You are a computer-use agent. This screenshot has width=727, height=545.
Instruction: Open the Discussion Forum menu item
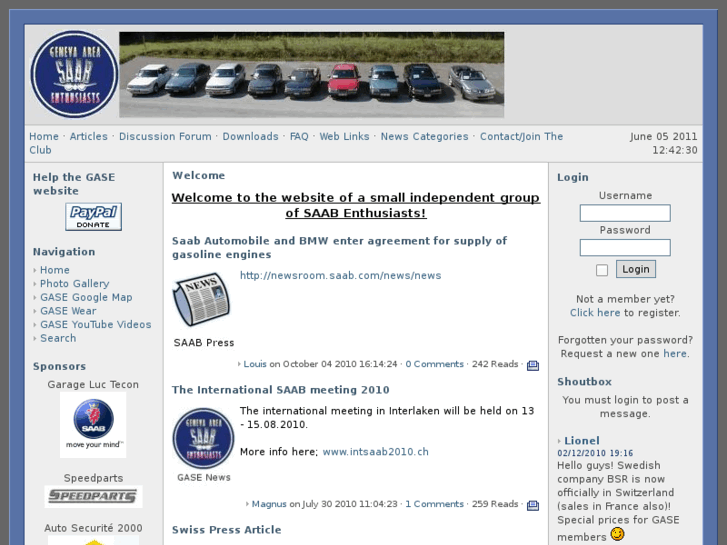click(165, 136)
